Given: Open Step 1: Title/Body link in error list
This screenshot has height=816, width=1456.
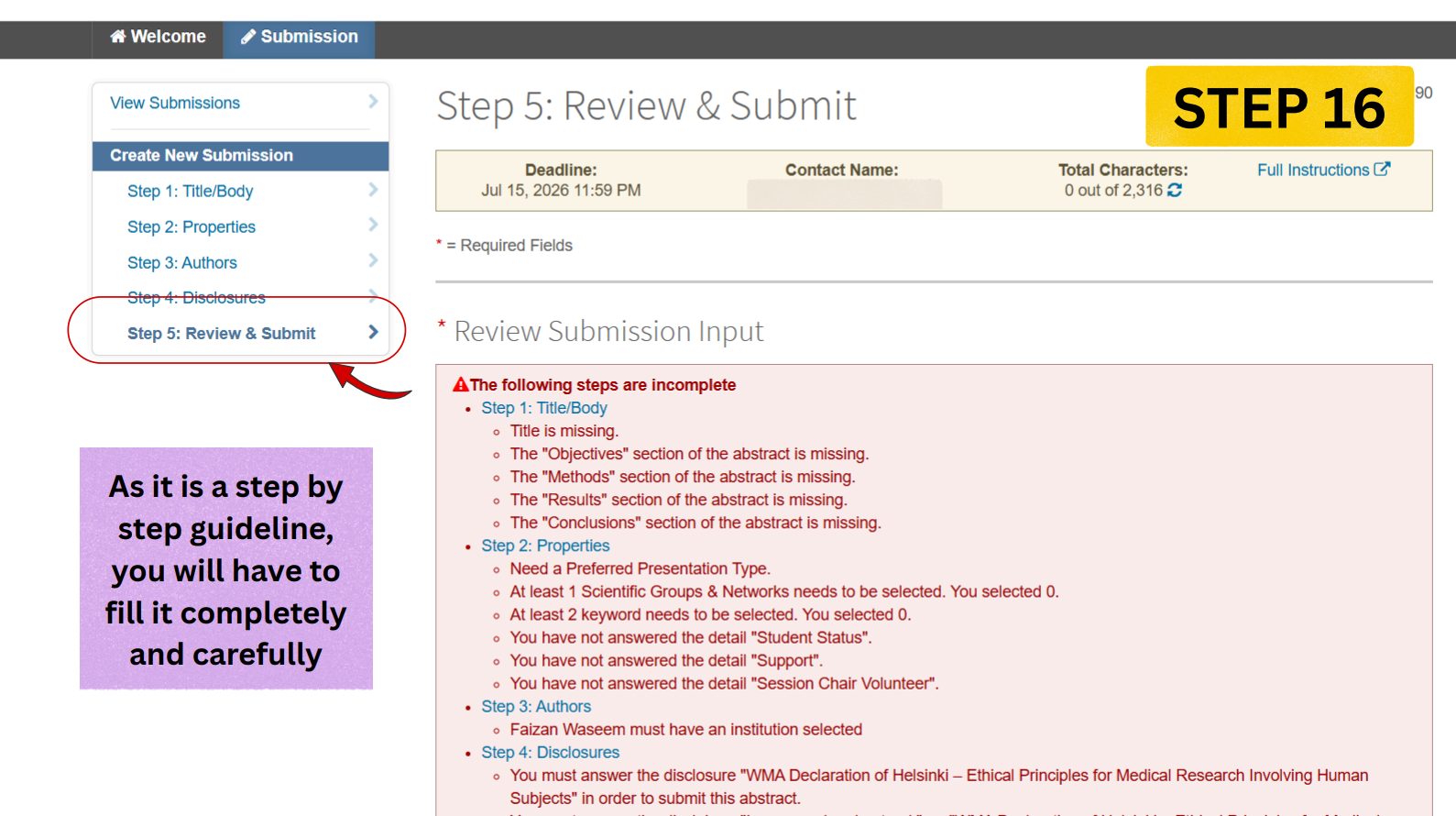Looking at the screenshot, I should click(544, 408).
